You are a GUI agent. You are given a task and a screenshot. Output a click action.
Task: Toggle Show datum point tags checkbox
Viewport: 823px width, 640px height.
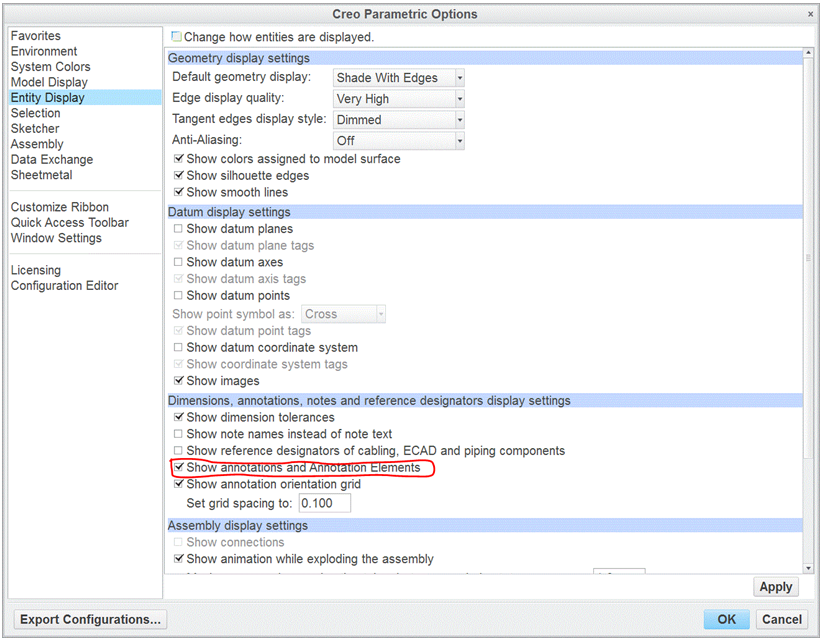(x=178, y=331)
